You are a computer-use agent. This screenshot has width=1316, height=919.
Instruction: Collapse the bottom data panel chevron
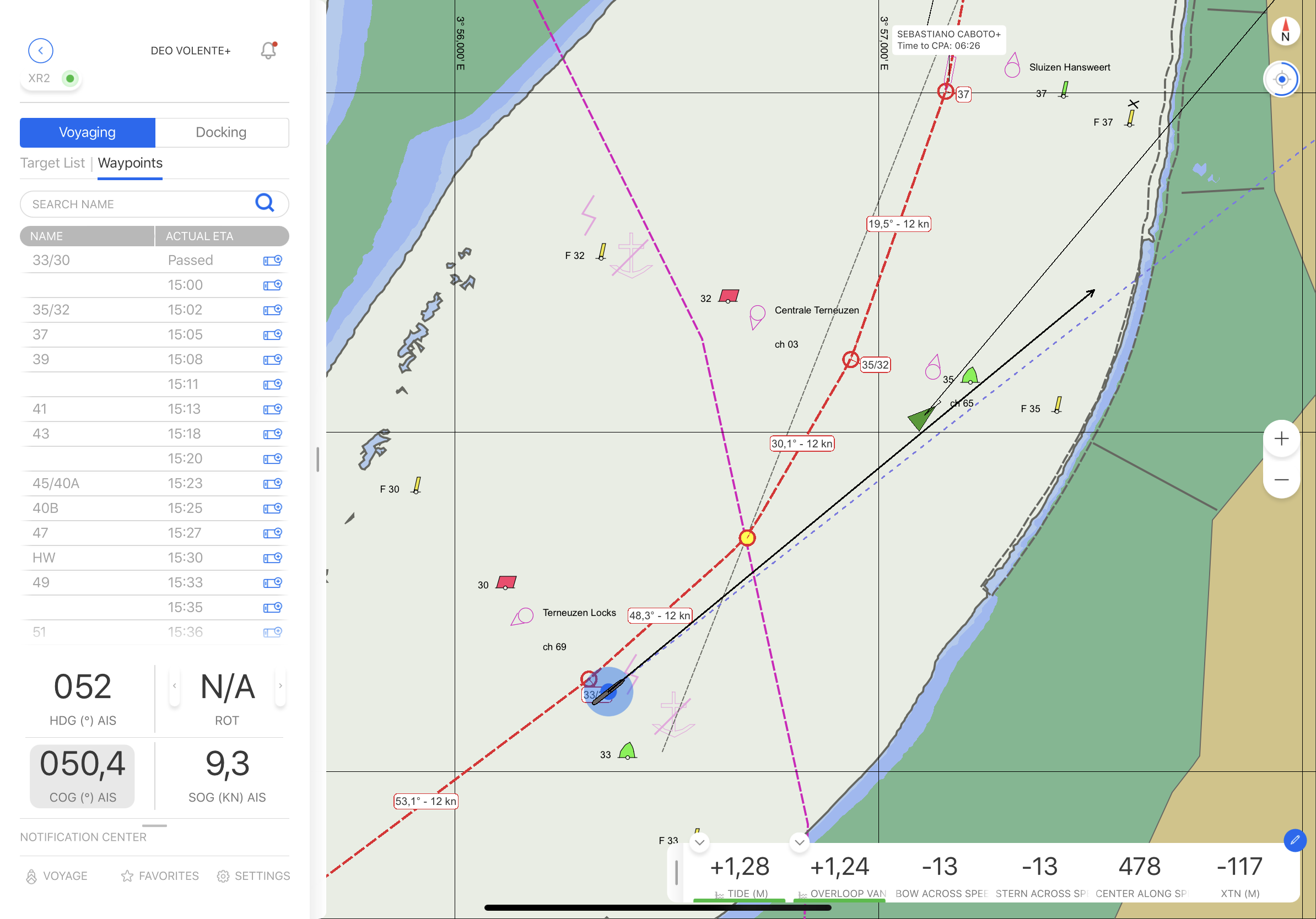pos(800,842)
